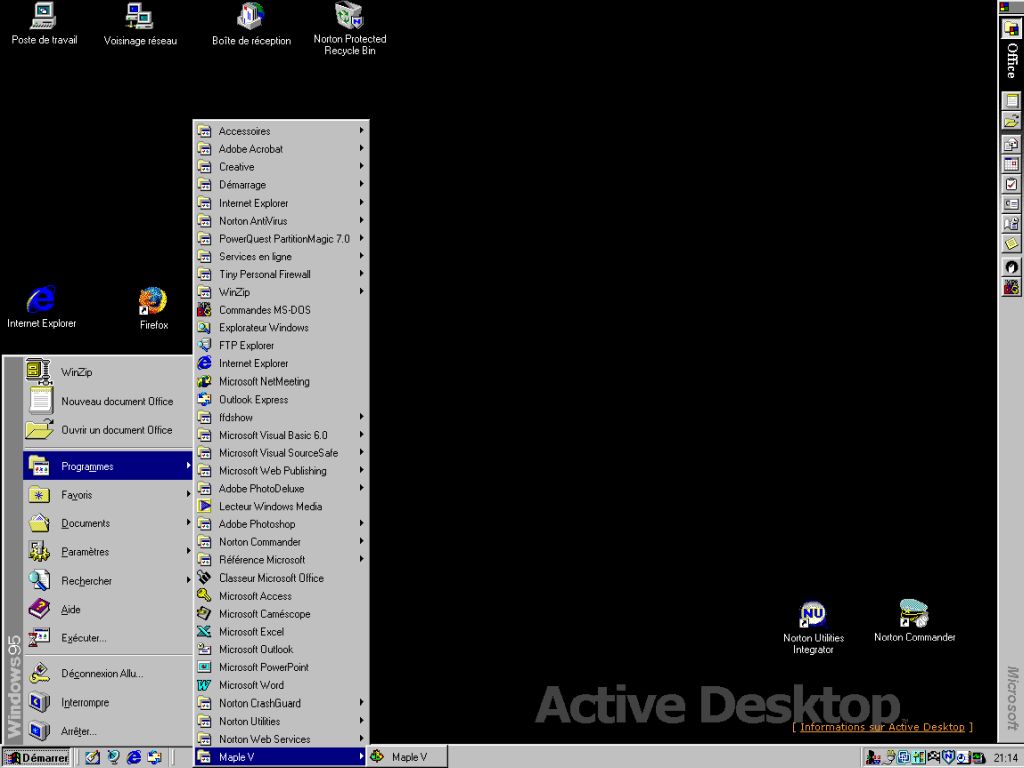Image resolution: width=1024 pixels, height=768 pixels.
Task: Open the Poste de travail desktop icon
Action: (x=44, y=24)
